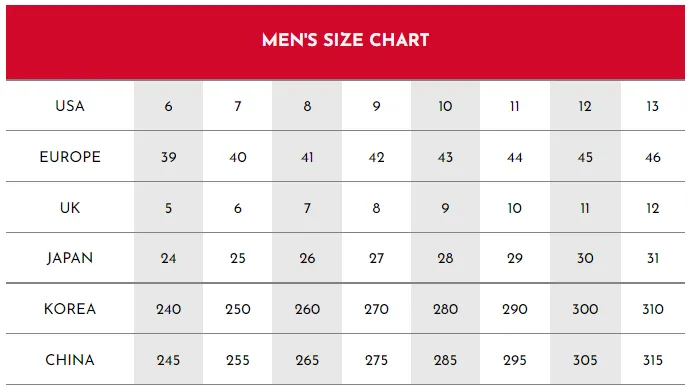This screenshot has height=390, width=690.
Task: Click China size 275 cell
Action: click(376, 360)
